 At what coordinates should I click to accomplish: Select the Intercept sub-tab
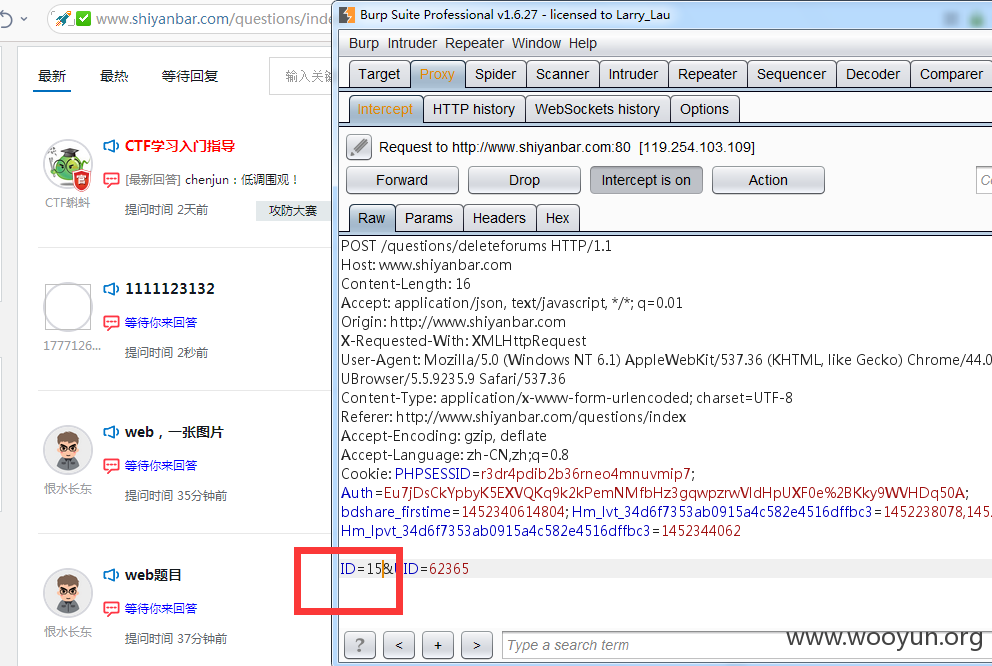tap(385, 109)
